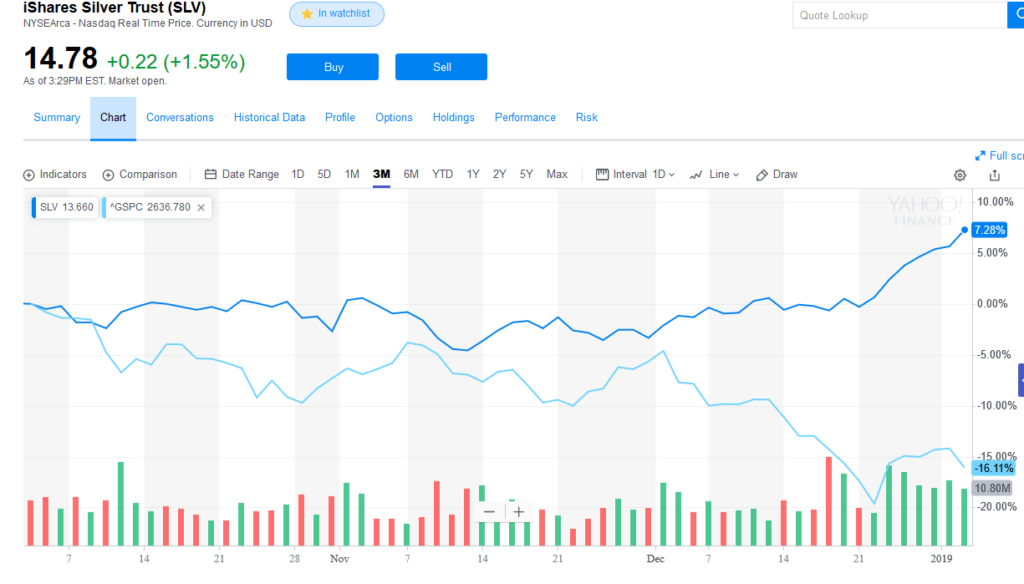This screenshot has width=1024, height=584.
Task: Expand the Interval 1D dropdown
Action: [x=636, y=174]
